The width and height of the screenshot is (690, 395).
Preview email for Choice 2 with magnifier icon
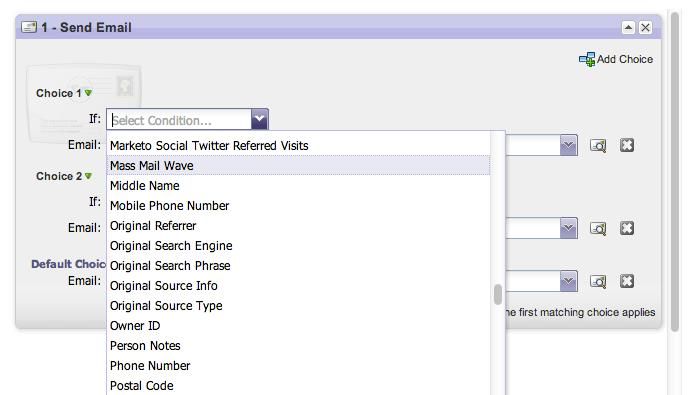click(598, 228)
